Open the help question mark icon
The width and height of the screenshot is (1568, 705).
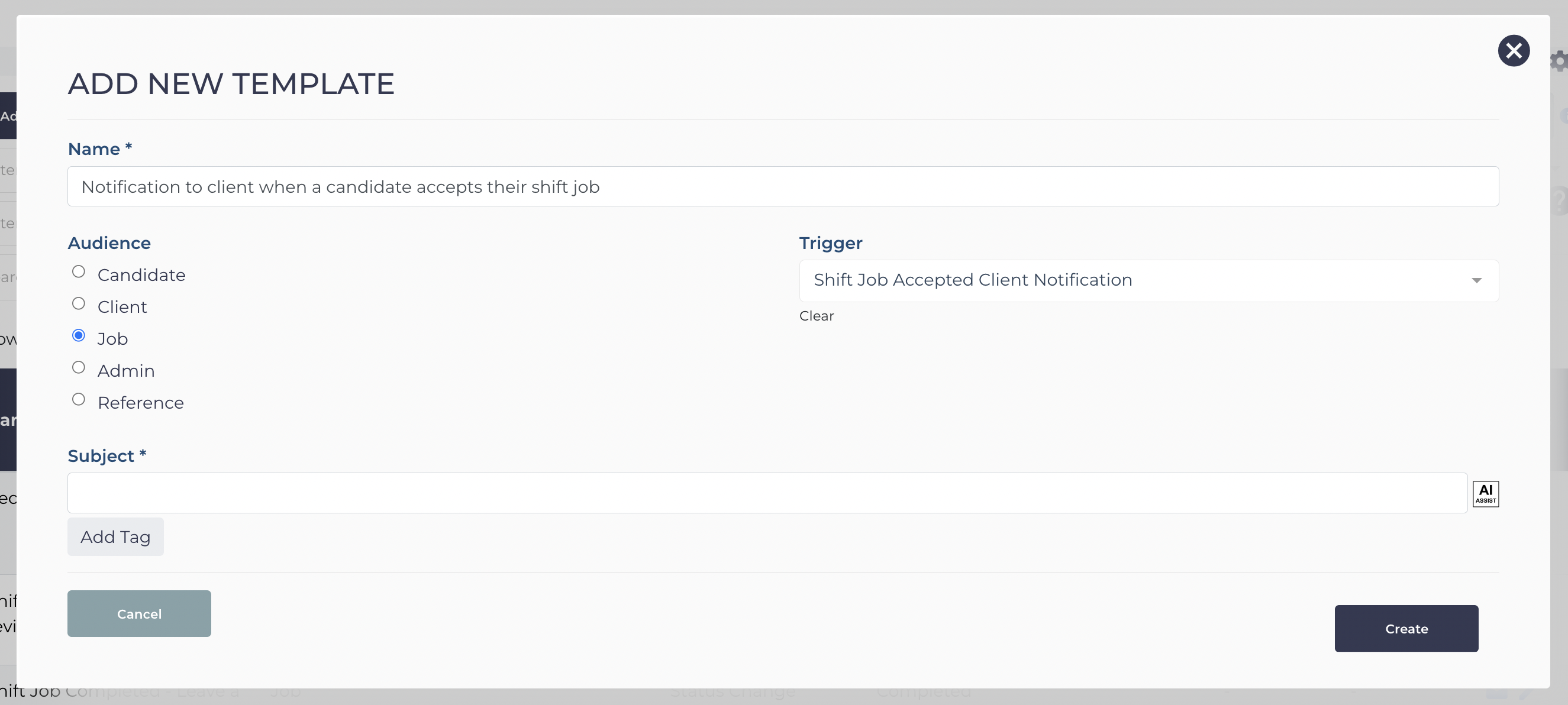pyautogui.click(x=1560, y=200)
